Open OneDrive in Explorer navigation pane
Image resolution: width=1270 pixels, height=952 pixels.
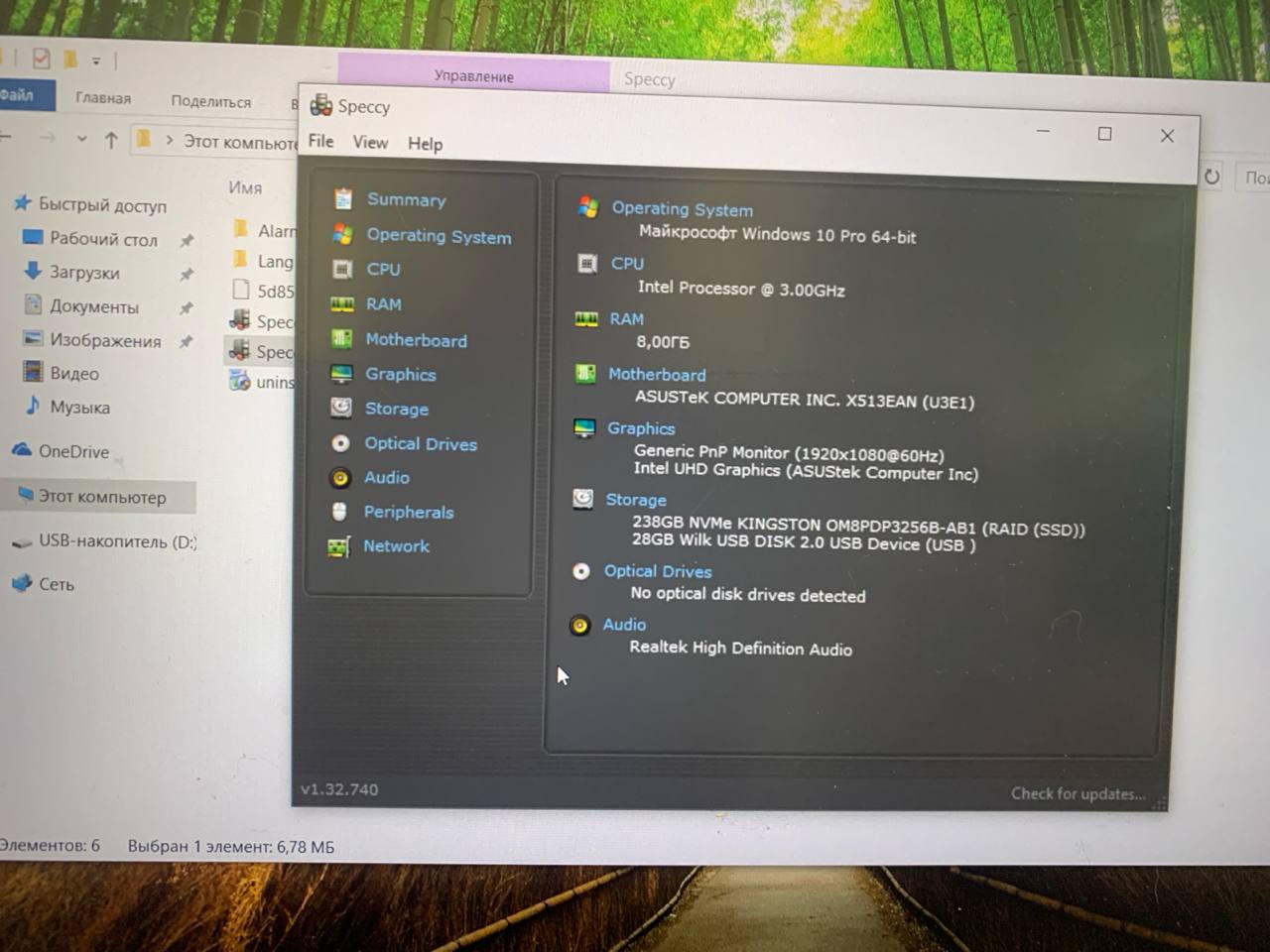72,451
